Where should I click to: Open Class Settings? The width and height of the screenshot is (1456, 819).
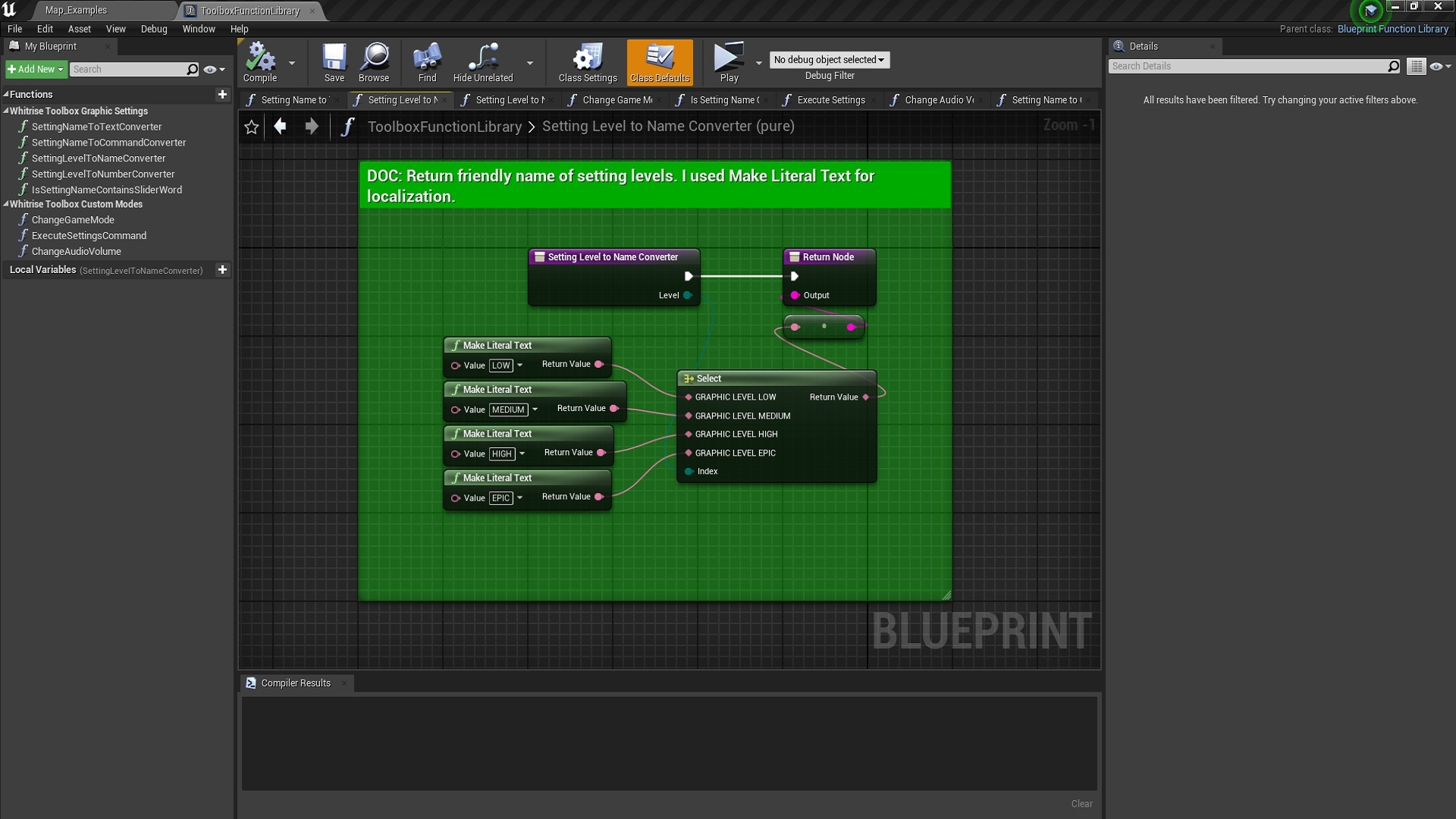586,62
